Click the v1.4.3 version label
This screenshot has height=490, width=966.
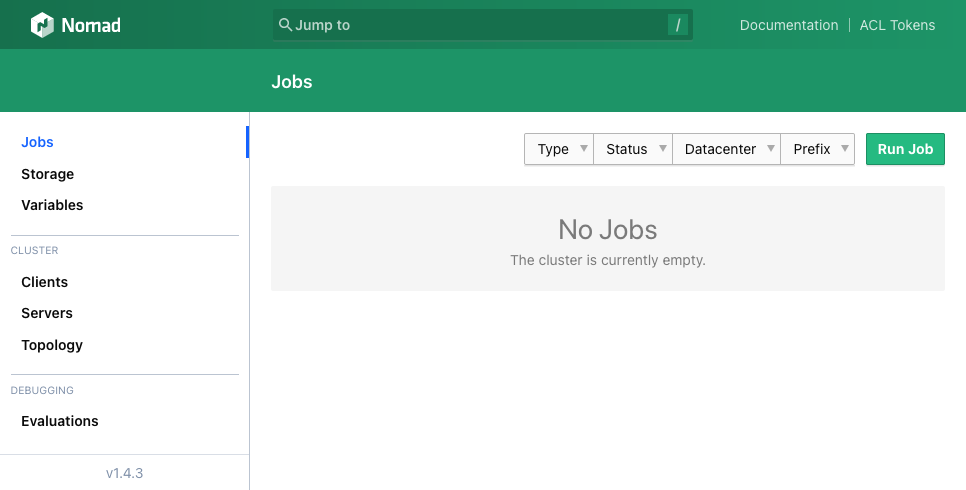click(x=124, y=473)
